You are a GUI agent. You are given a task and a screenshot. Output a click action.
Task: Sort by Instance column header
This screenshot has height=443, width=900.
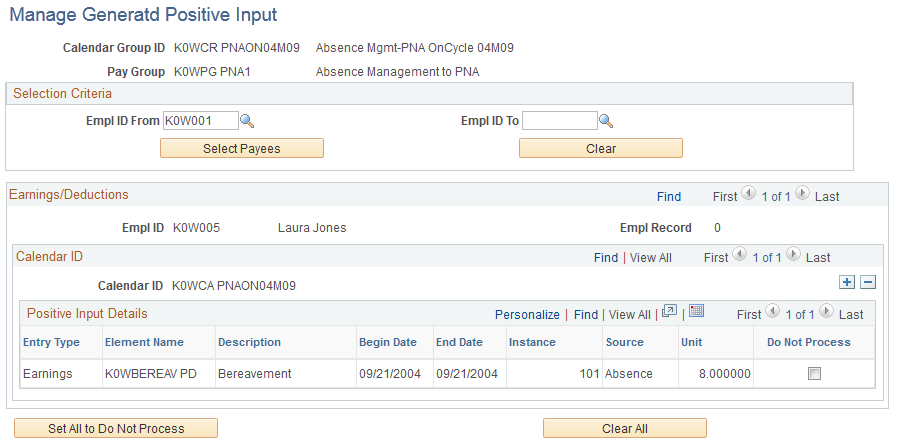532,342
